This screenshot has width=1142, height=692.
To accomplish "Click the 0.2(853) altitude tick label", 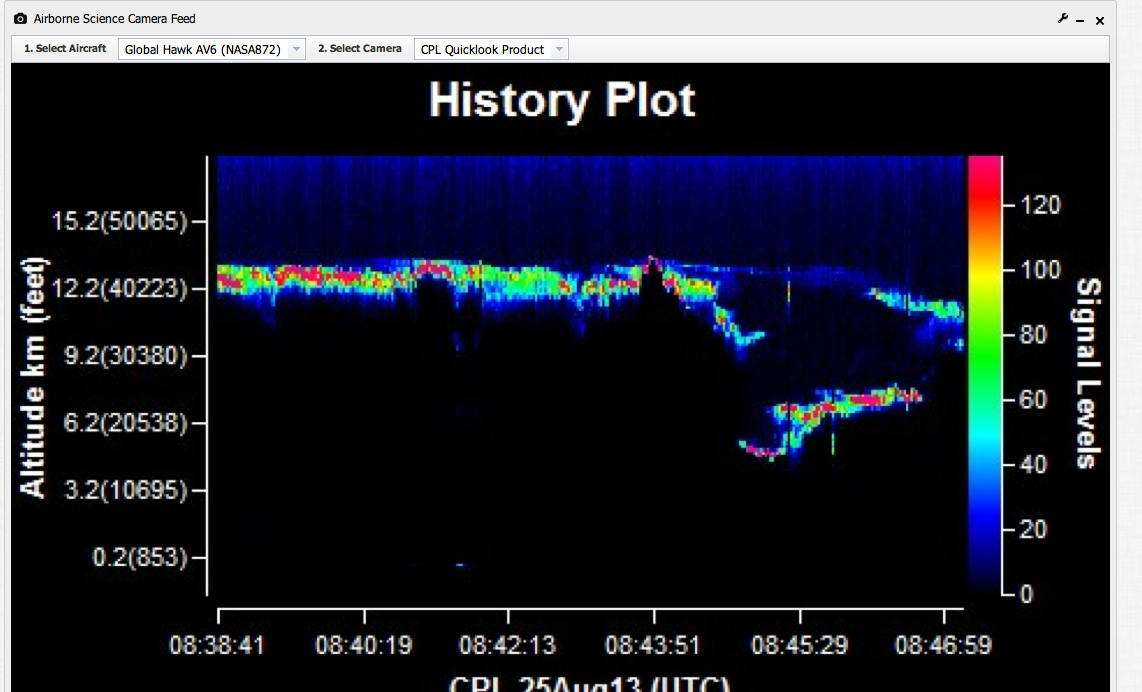I will [140, 557].
